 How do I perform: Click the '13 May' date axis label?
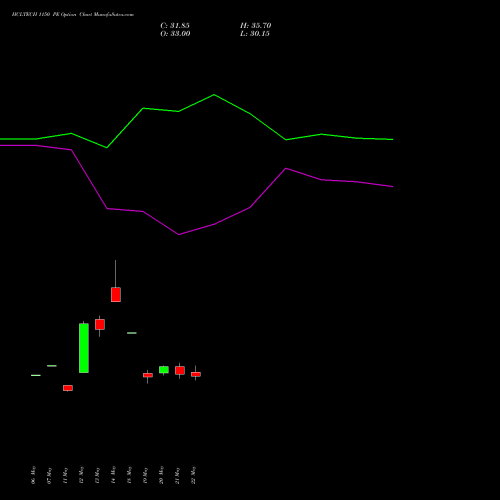[97, 475]
